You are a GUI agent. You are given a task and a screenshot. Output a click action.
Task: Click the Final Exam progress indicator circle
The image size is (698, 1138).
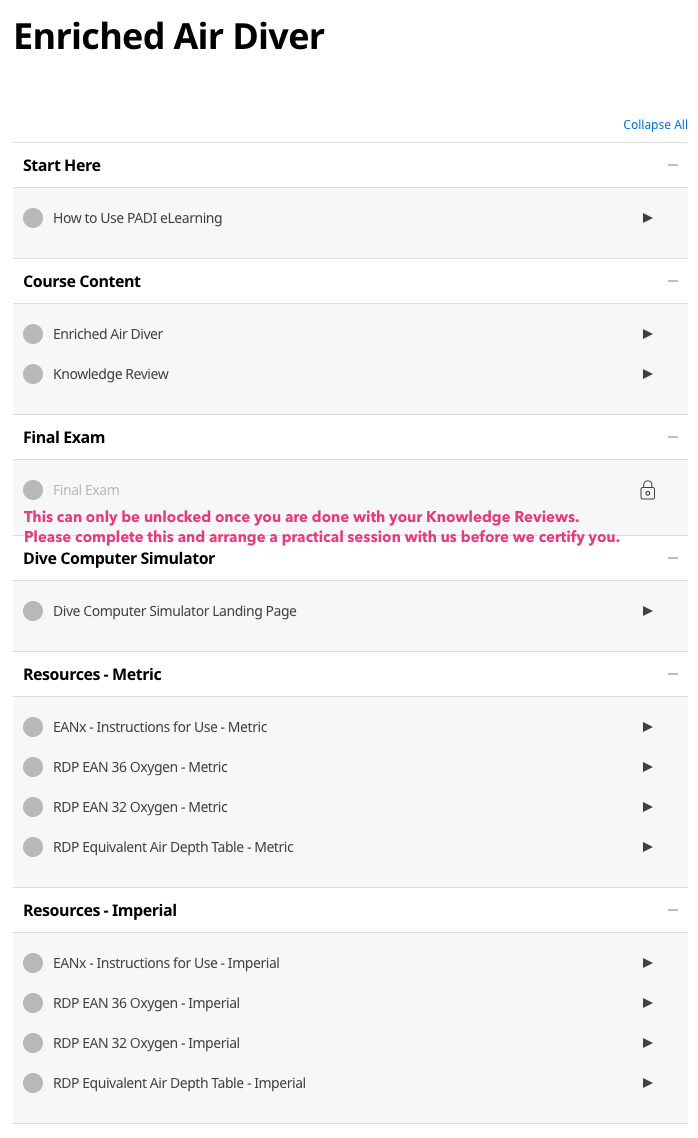[33, 490]
